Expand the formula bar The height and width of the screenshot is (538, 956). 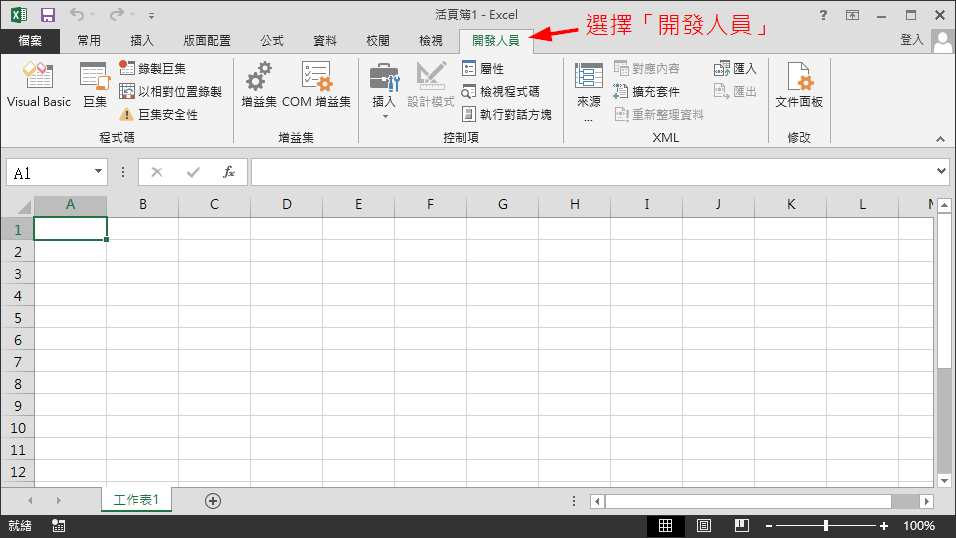point(941,171)
